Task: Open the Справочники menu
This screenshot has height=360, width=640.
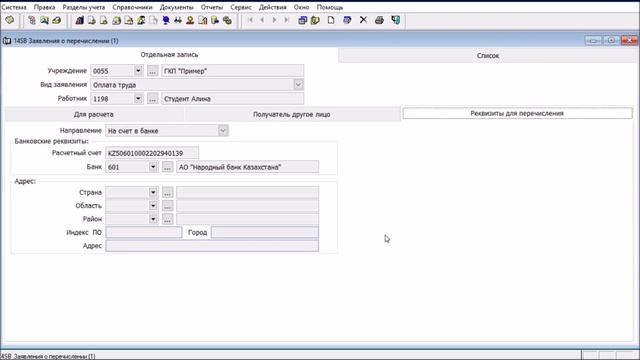Action: tap(132, 7)
